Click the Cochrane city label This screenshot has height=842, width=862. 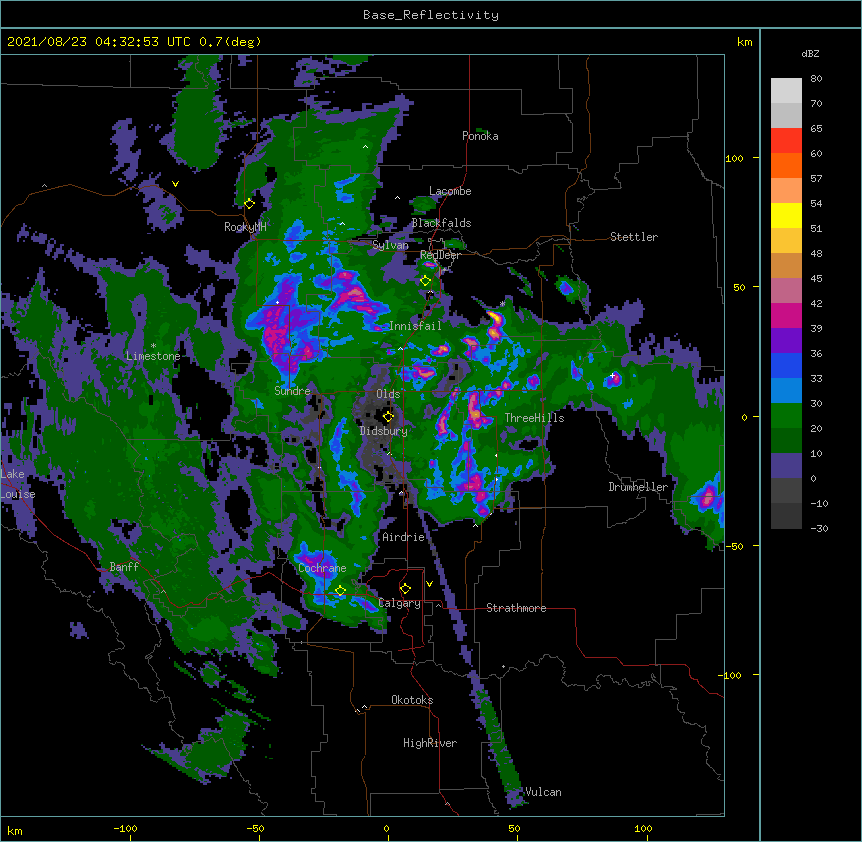(x=322, y=568)
